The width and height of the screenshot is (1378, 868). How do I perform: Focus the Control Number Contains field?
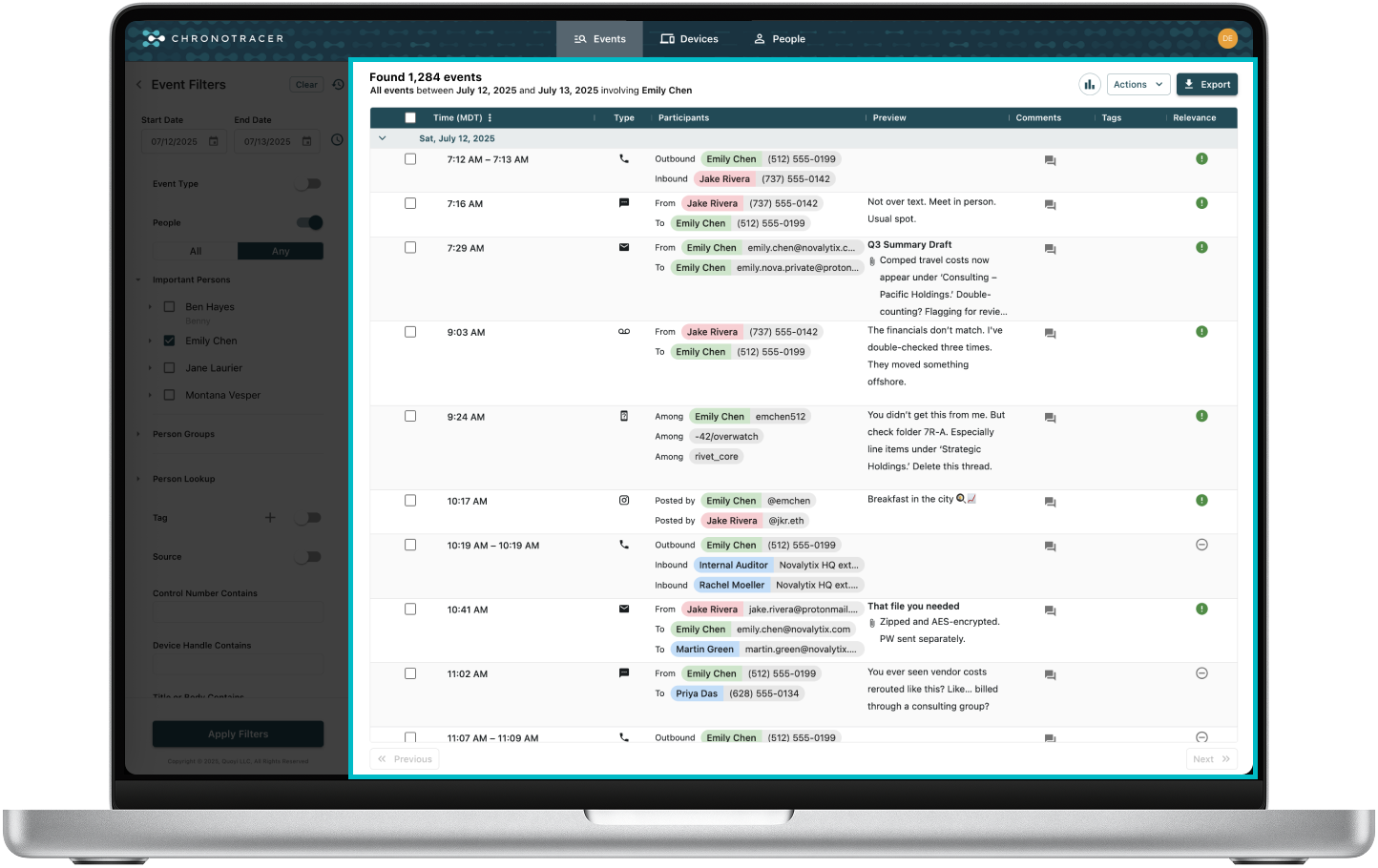[239, 613]
